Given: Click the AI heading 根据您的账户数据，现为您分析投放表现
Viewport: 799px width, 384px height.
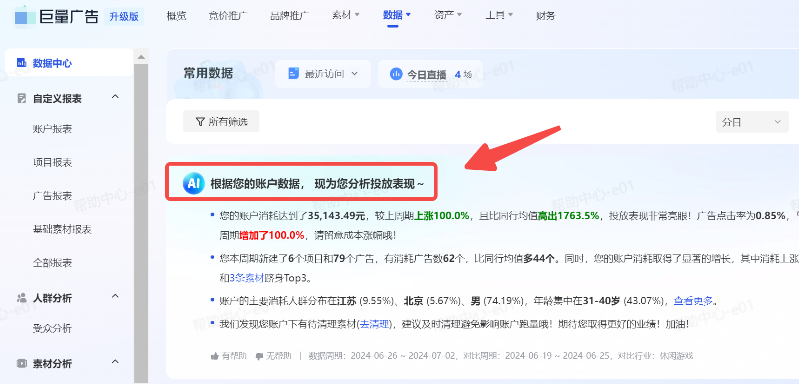Looking at the screenshot, I should (317, 184).
